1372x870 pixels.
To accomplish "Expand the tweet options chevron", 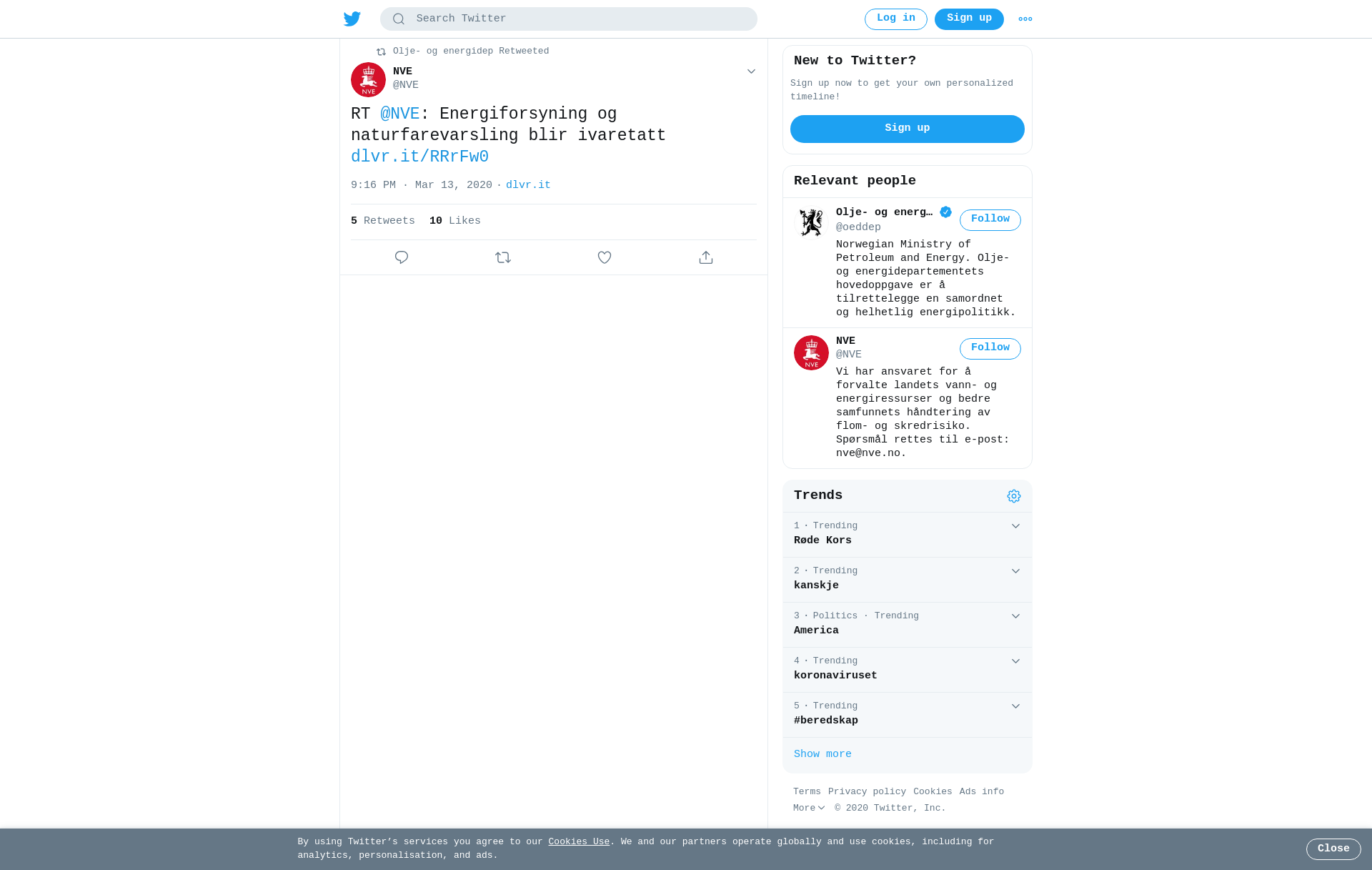I will [751, 71].
